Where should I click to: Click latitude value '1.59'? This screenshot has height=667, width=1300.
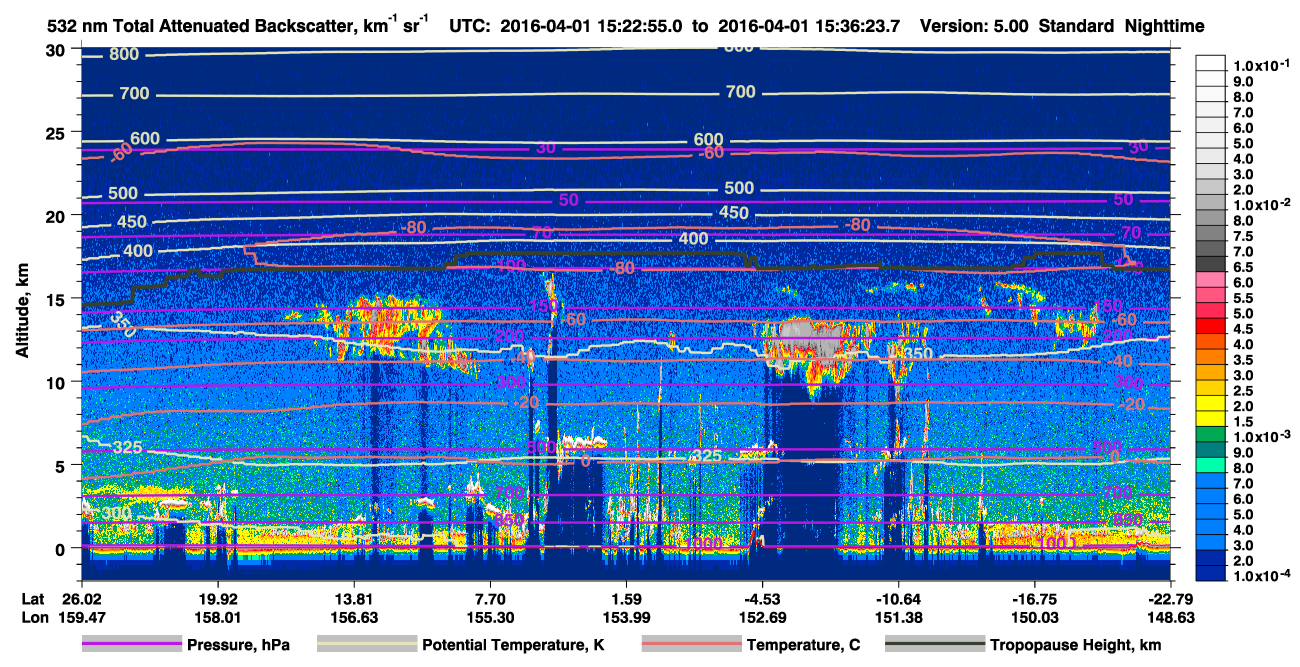click(626, 598)
